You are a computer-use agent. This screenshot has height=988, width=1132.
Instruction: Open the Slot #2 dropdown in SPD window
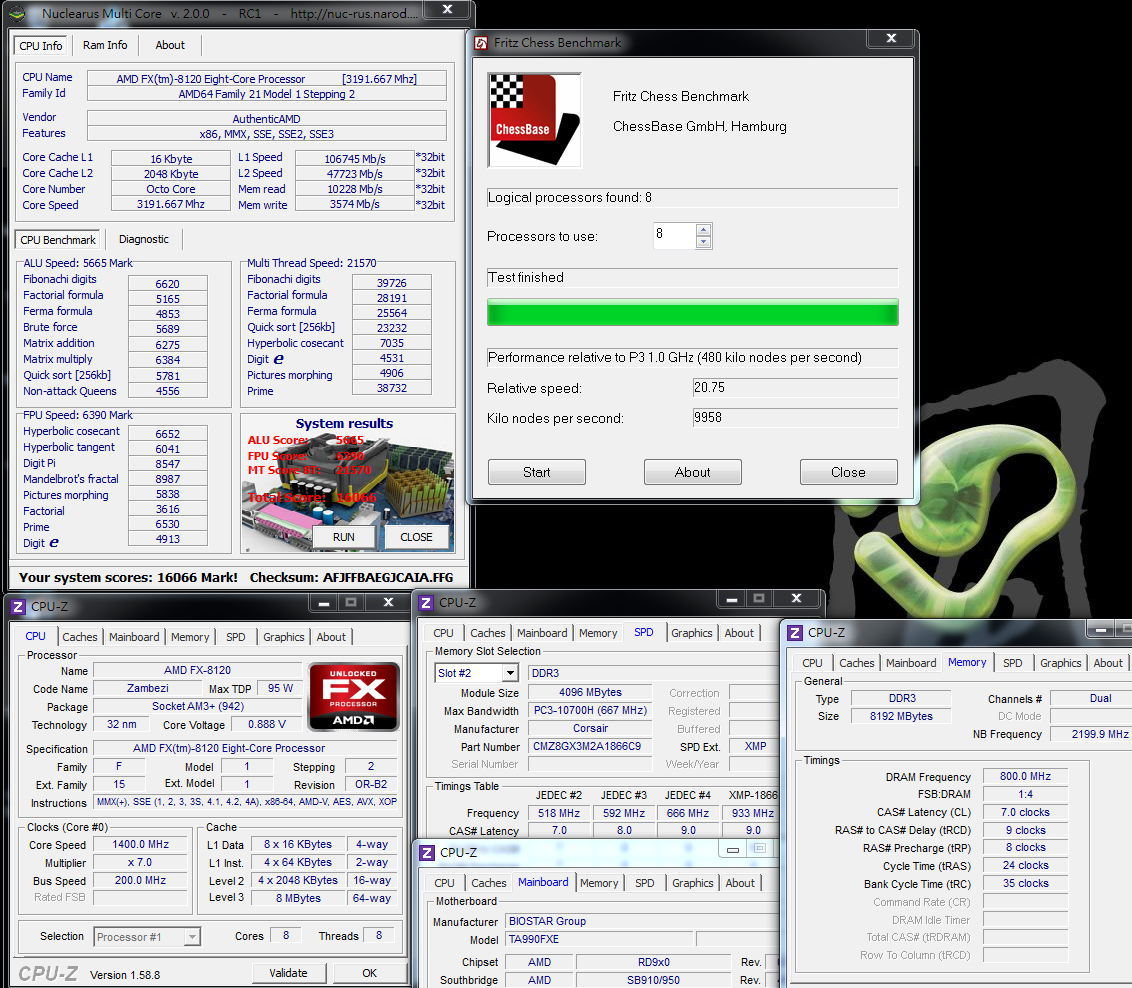point(510,673)
